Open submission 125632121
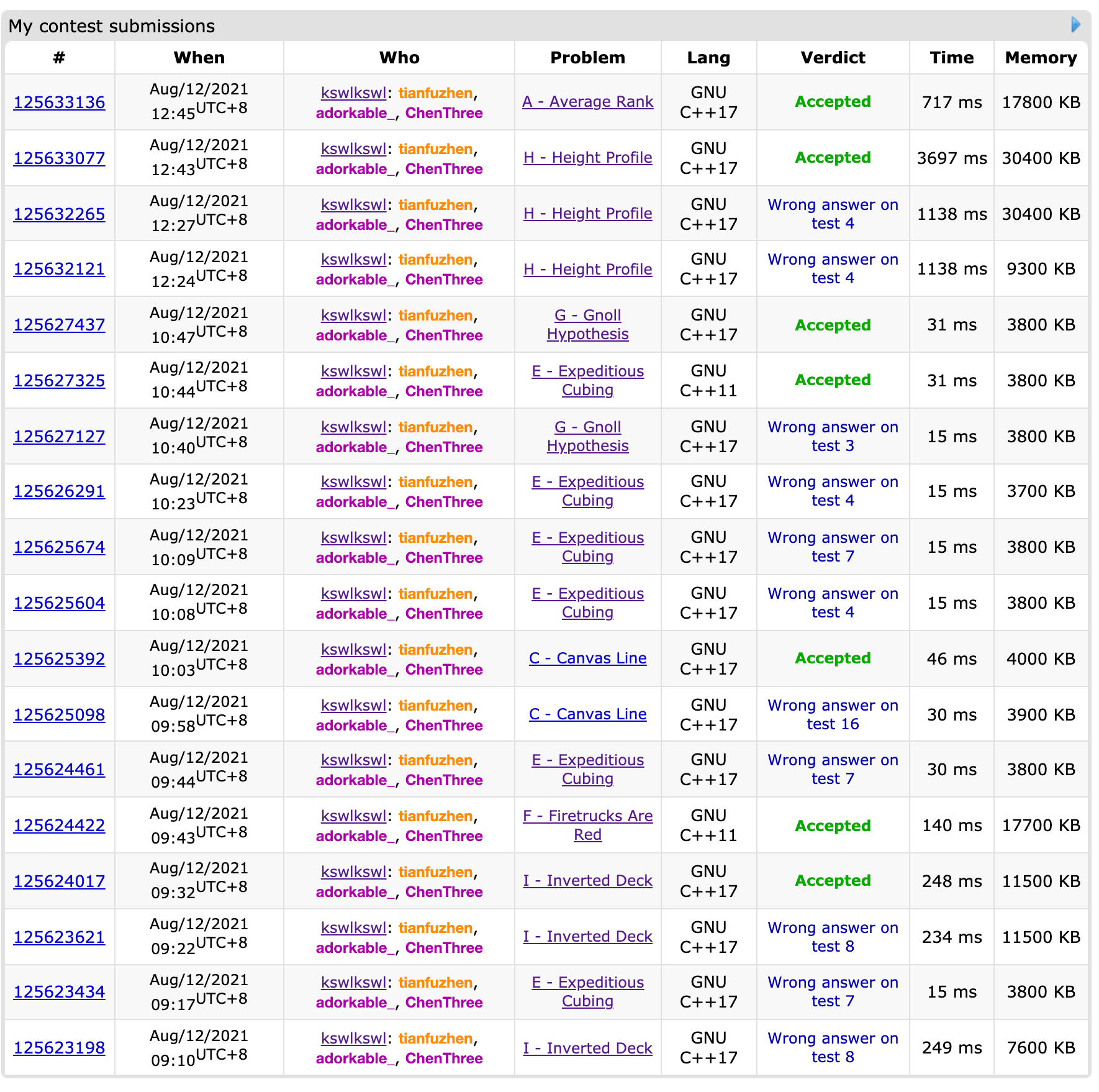The image size is (1099, 1092). pos(60,269)
